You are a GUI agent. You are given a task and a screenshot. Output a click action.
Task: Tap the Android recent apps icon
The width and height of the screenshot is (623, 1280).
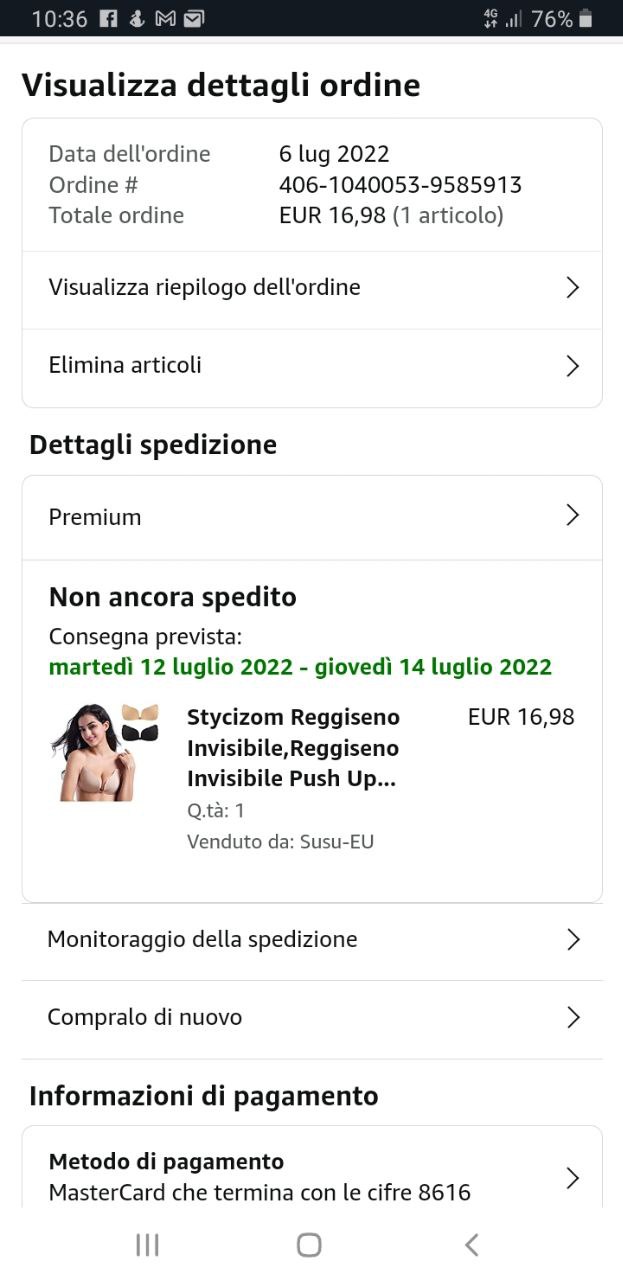point(147,1244)
